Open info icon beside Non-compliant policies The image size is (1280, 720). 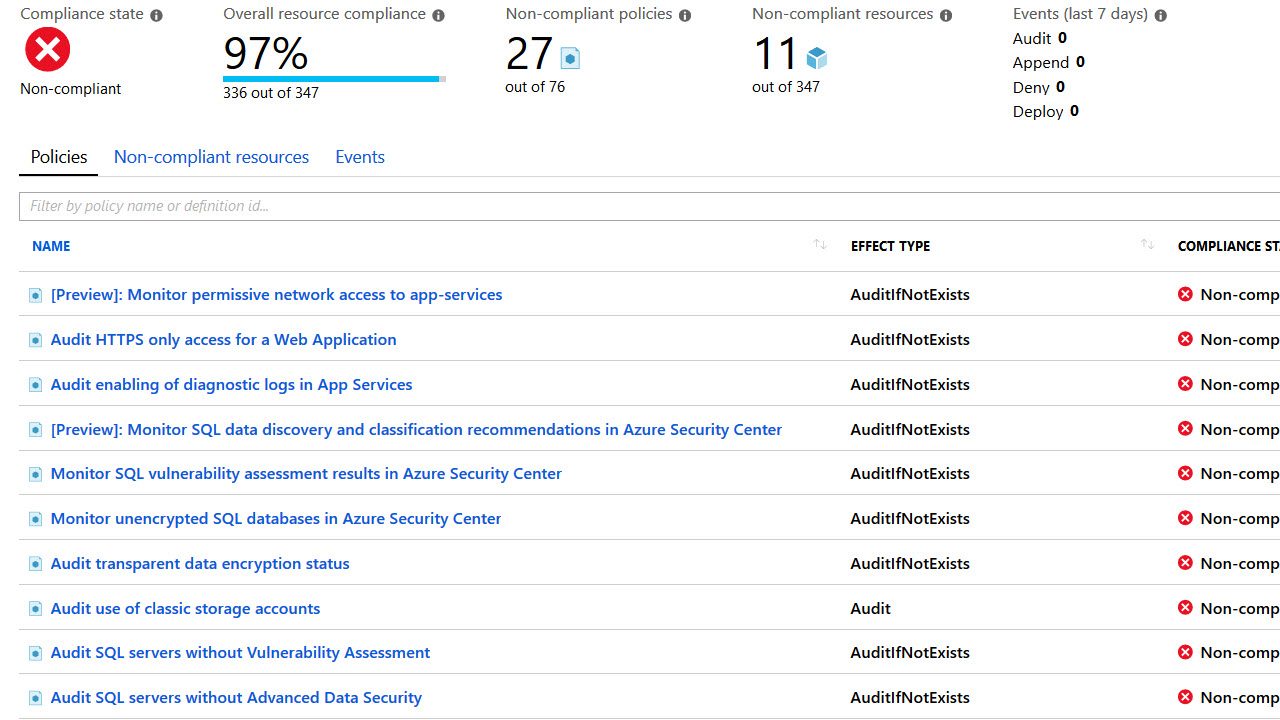point(684,15)
